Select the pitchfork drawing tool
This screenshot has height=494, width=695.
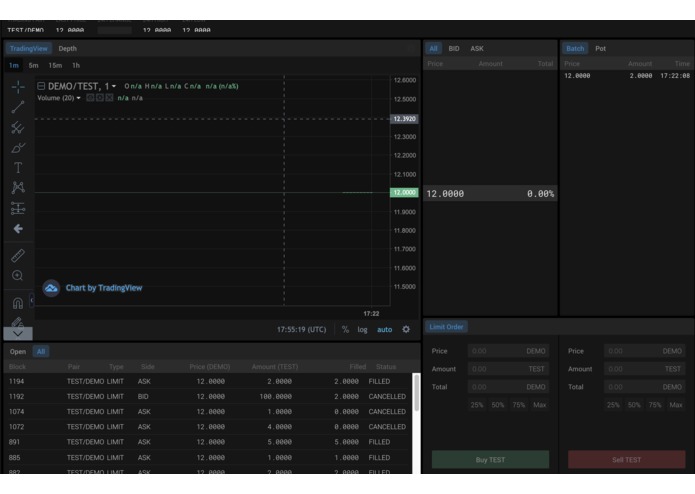click(18, 128)
